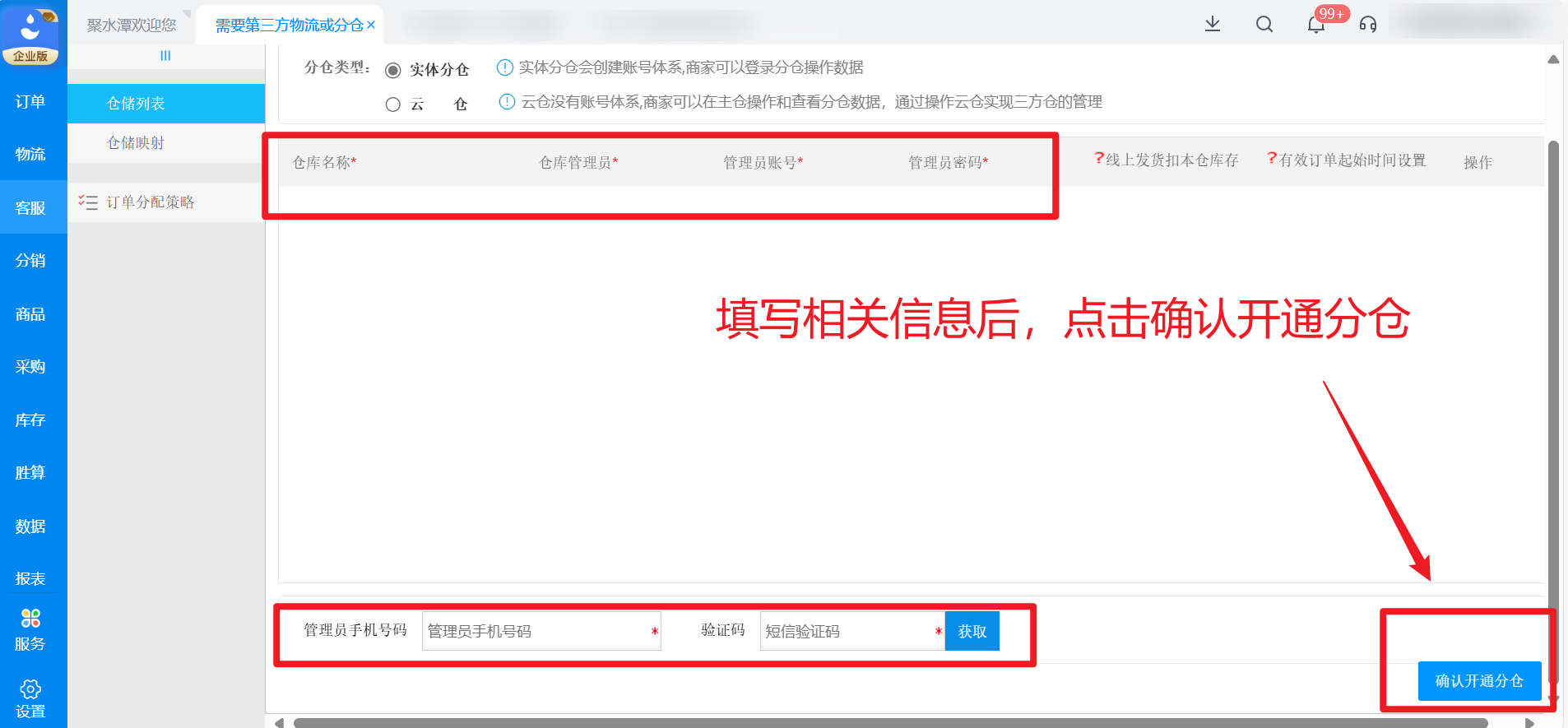This screenshot has height=728, width=1568.
Task: Select 仓储映射 in the submenu
Action: point(166,143)
